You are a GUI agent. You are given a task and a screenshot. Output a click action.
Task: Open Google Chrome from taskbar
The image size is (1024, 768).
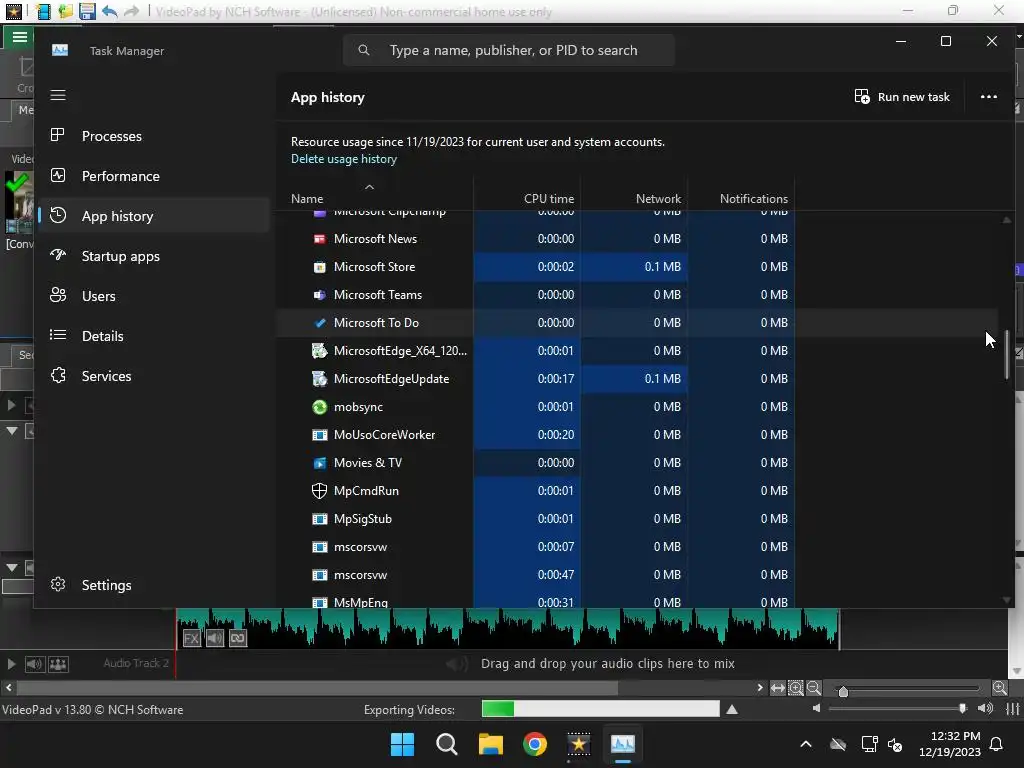535,744
